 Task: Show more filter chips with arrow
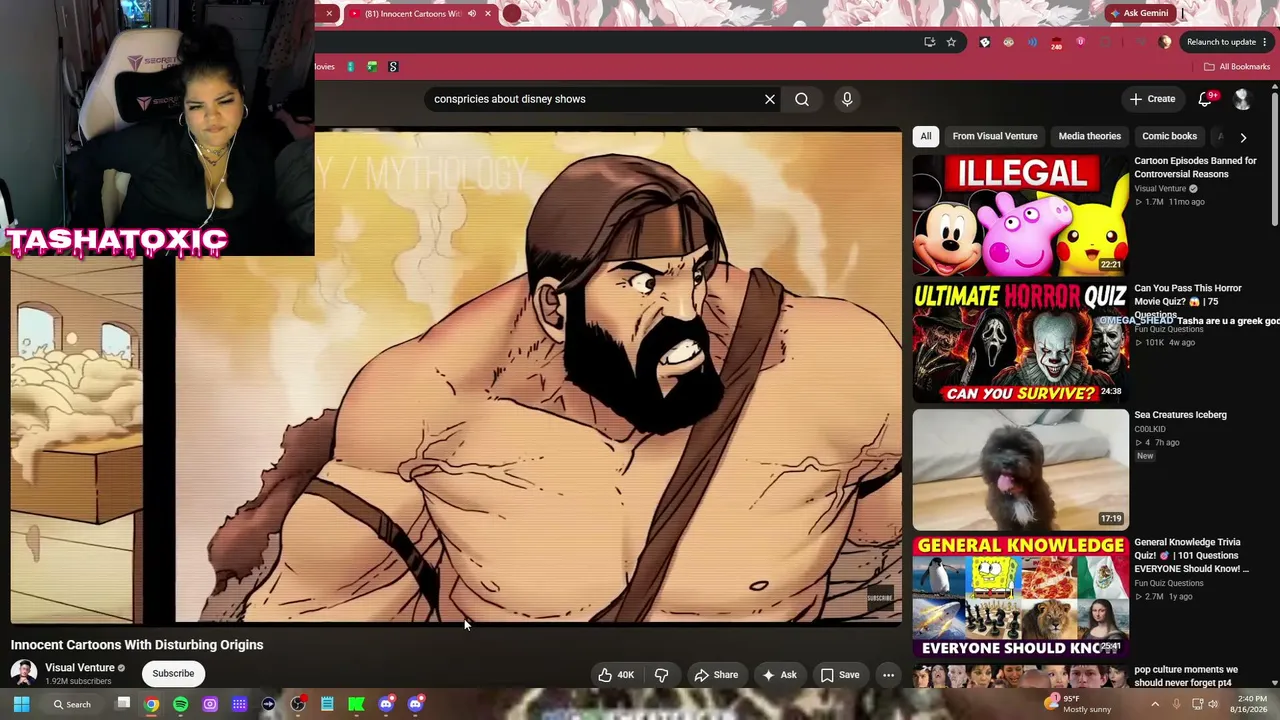tap(1243, 137)
